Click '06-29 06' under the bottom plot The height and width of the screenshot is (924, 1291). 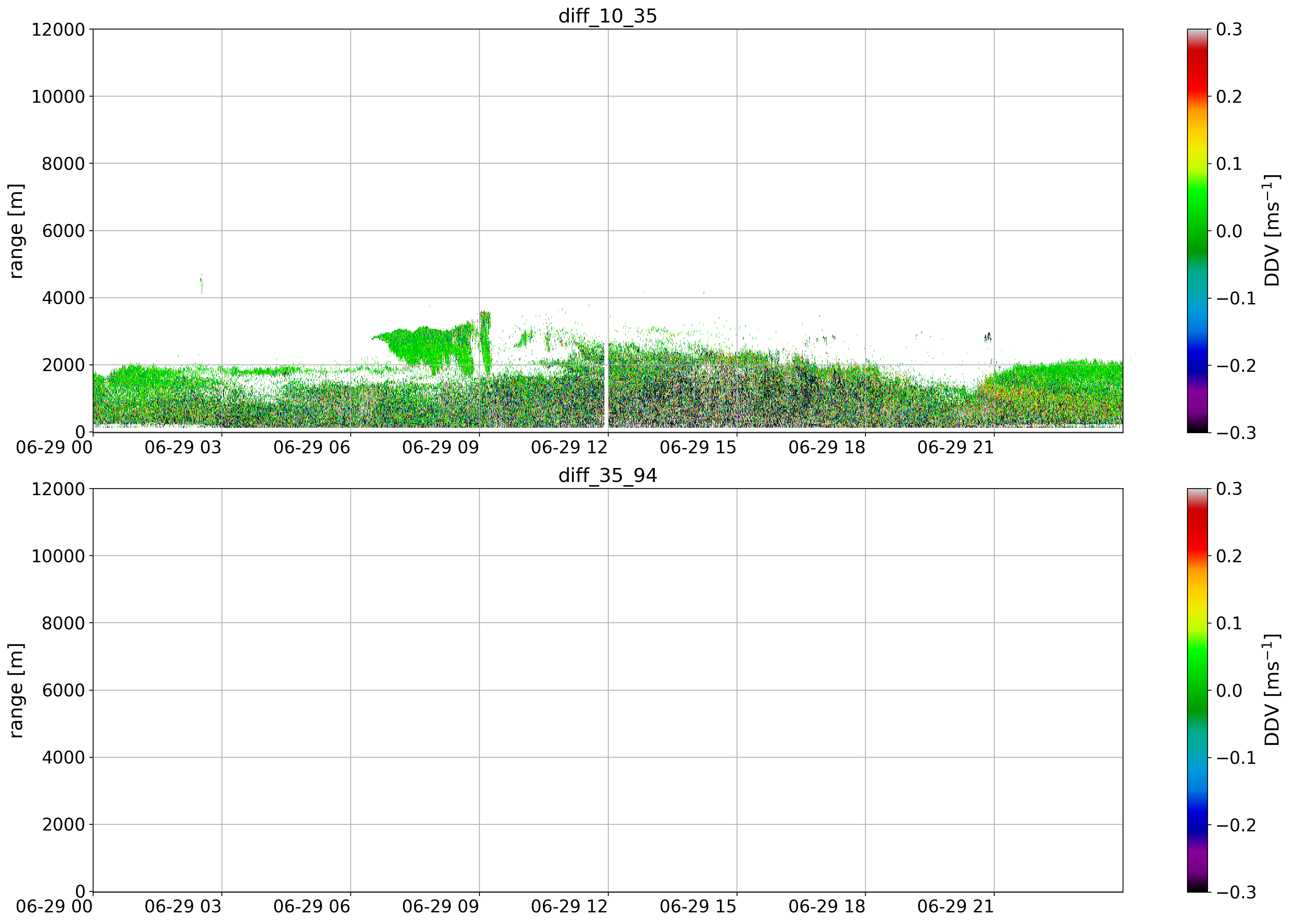[x=312, y=907]
